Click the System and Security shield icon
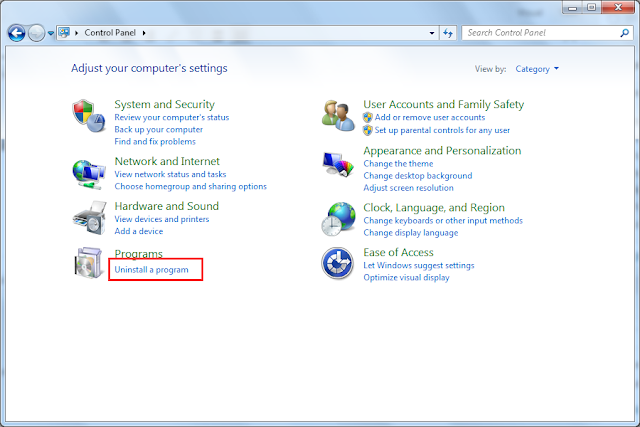This screenshot has width=640, height=427. point(89,116)
